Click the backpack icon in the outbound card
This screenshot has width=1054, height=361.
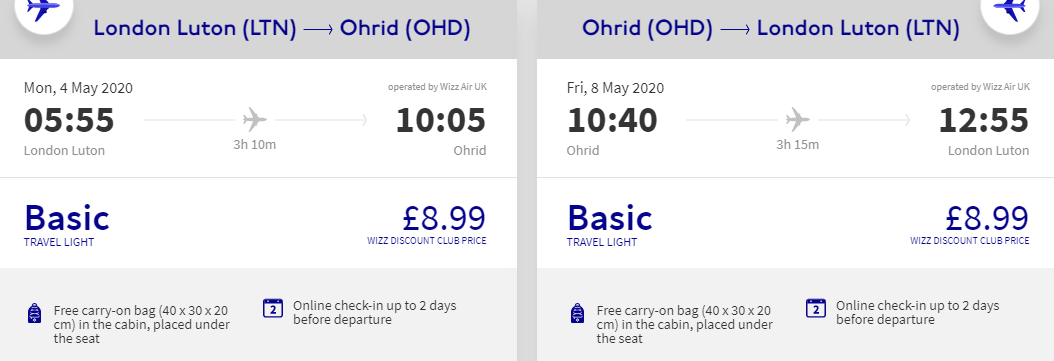[34, 313]
